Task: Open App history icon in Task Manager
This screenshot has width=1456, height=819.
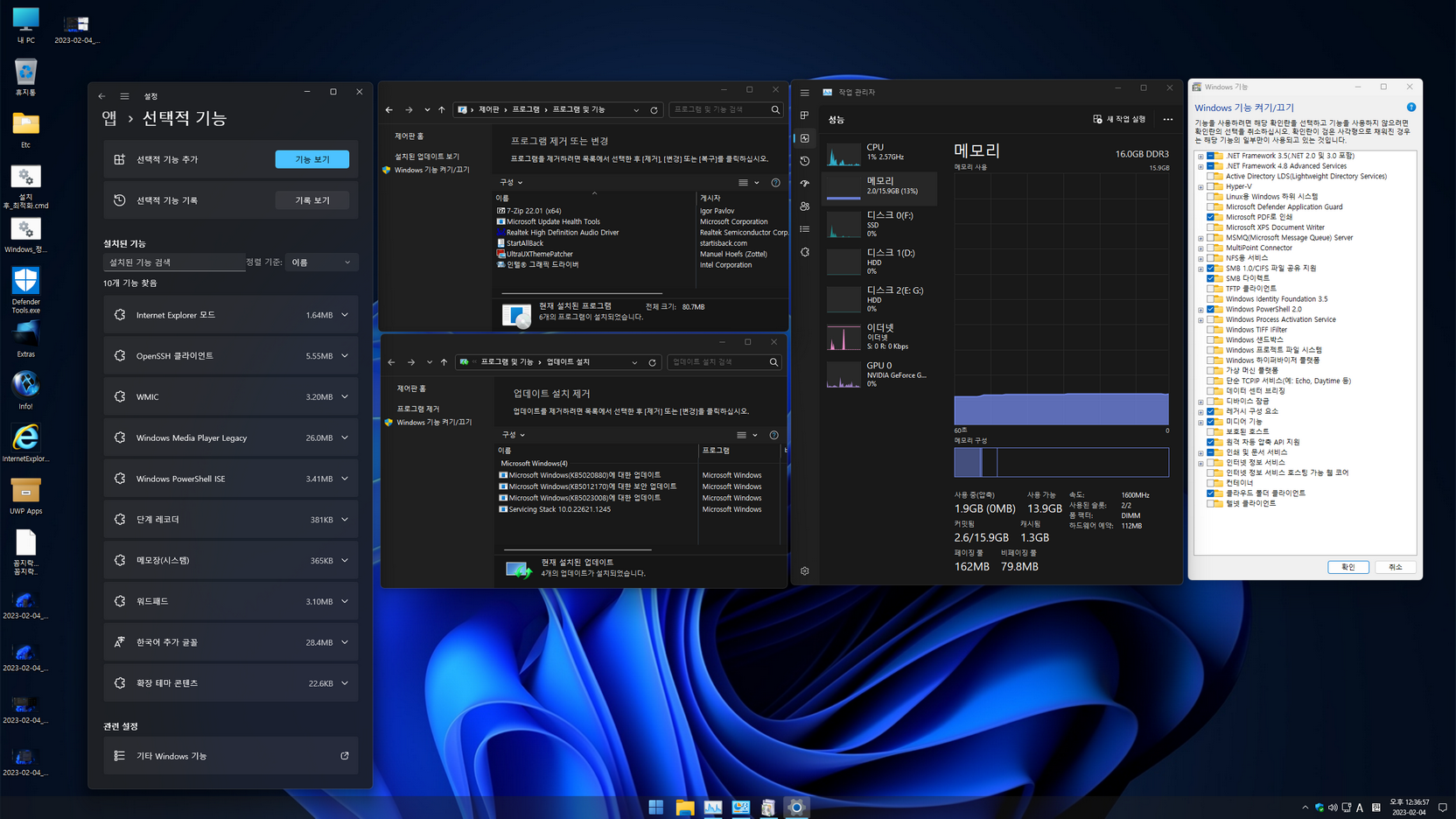Action: click(805, 161)
